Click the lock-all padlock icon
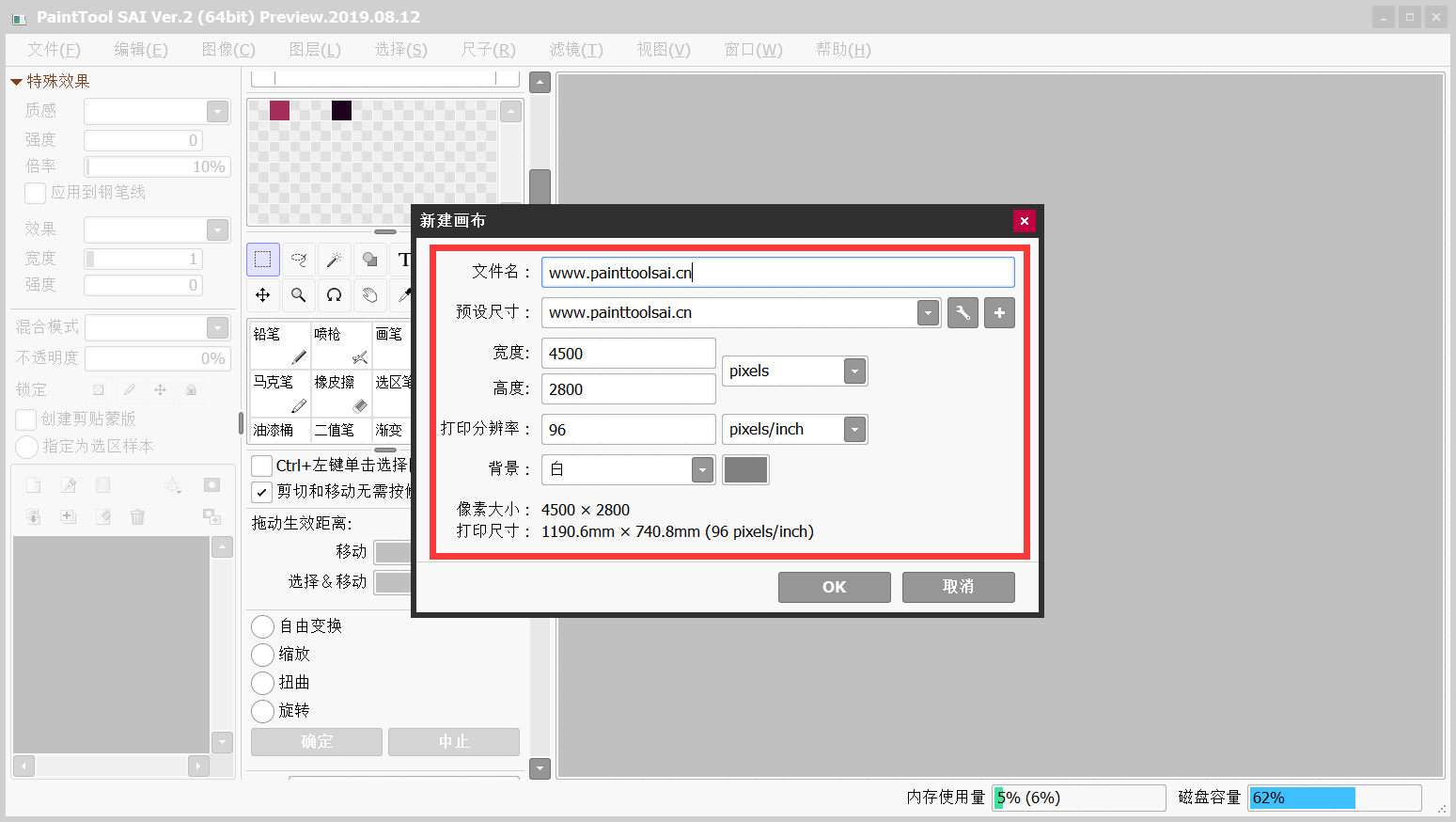The width and height of the screenshot is (1456, 822). pos(191,389)
